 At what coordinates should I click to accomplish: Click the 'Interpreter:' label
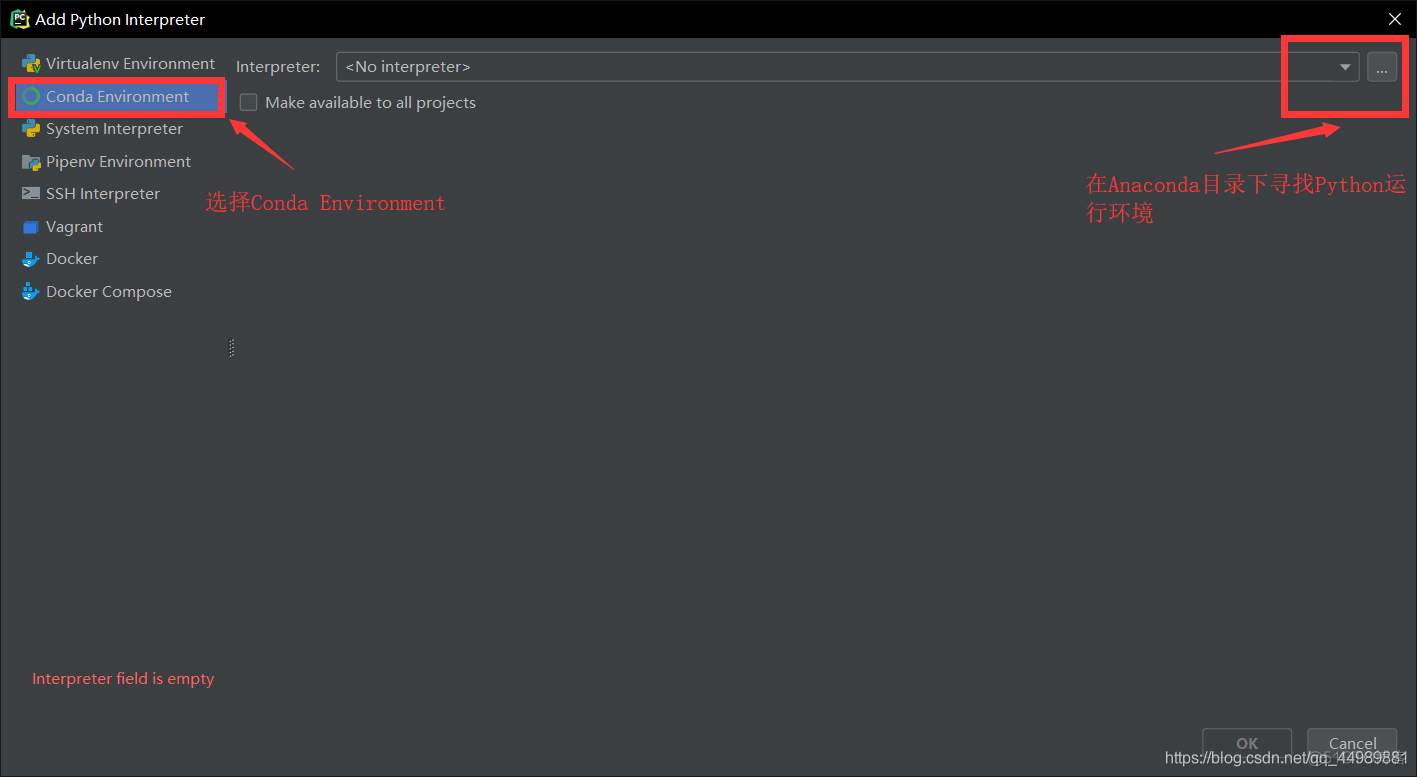point(278,67)
